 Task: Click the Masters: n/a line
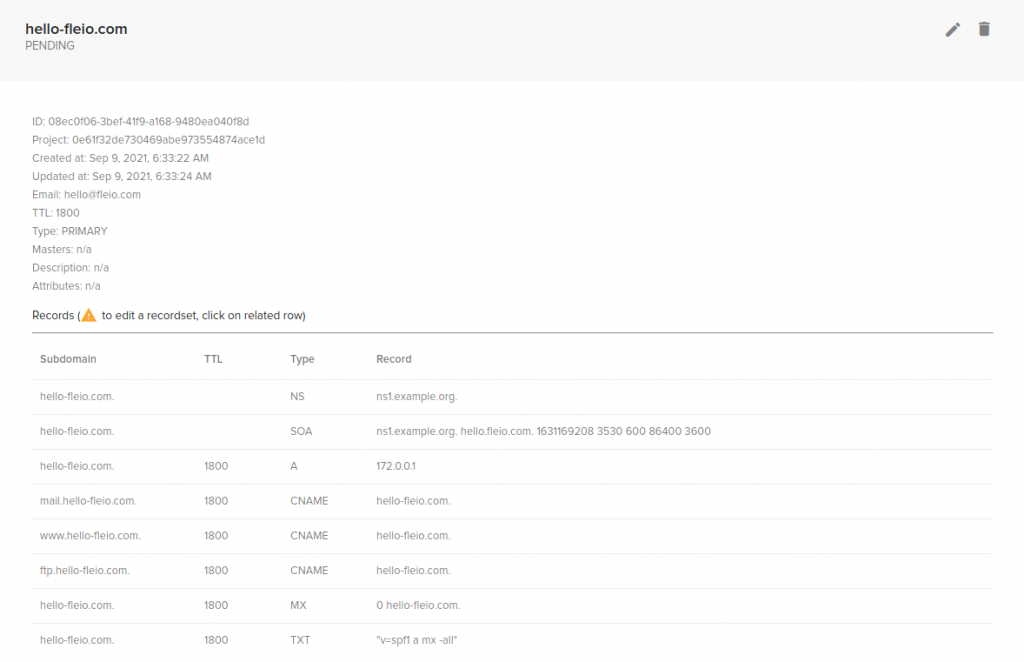[61, 249]
